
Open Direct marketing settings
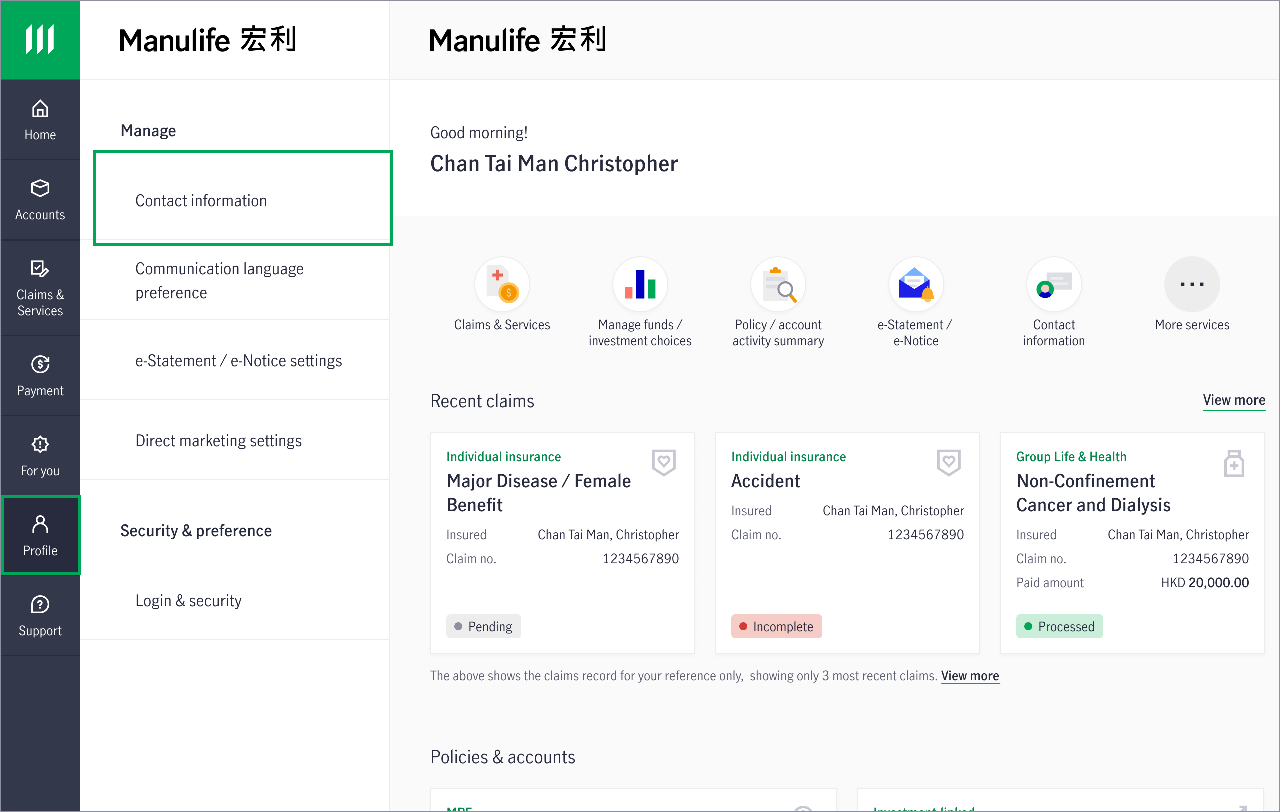point(235,440)
